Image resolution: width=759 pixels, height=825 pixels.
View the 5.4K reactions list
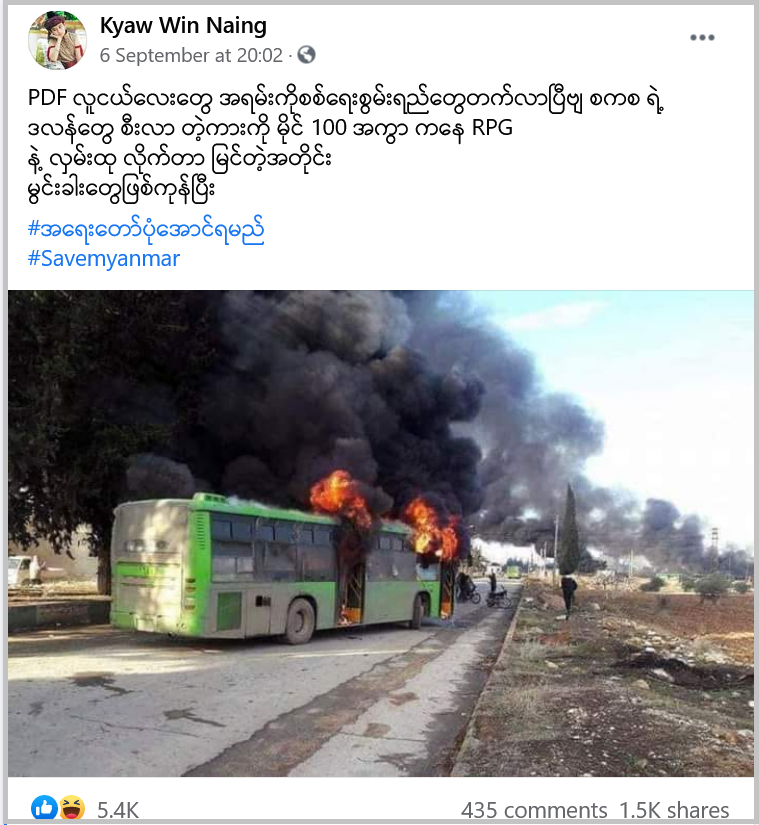pyautogui.click(x=118, y=810)
